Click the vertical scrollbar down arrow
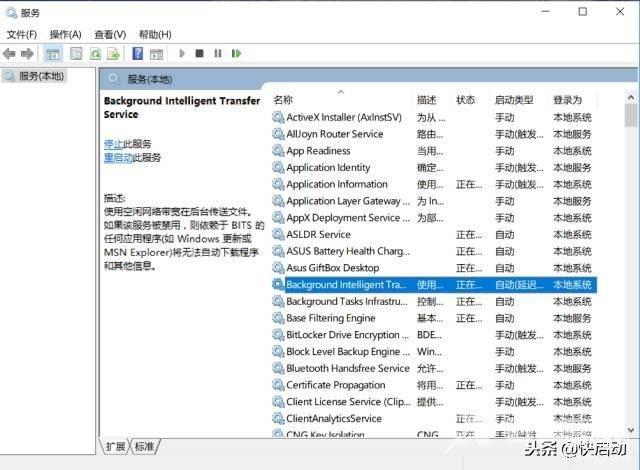The image size is (640, 470). click(x=631, y=430)
